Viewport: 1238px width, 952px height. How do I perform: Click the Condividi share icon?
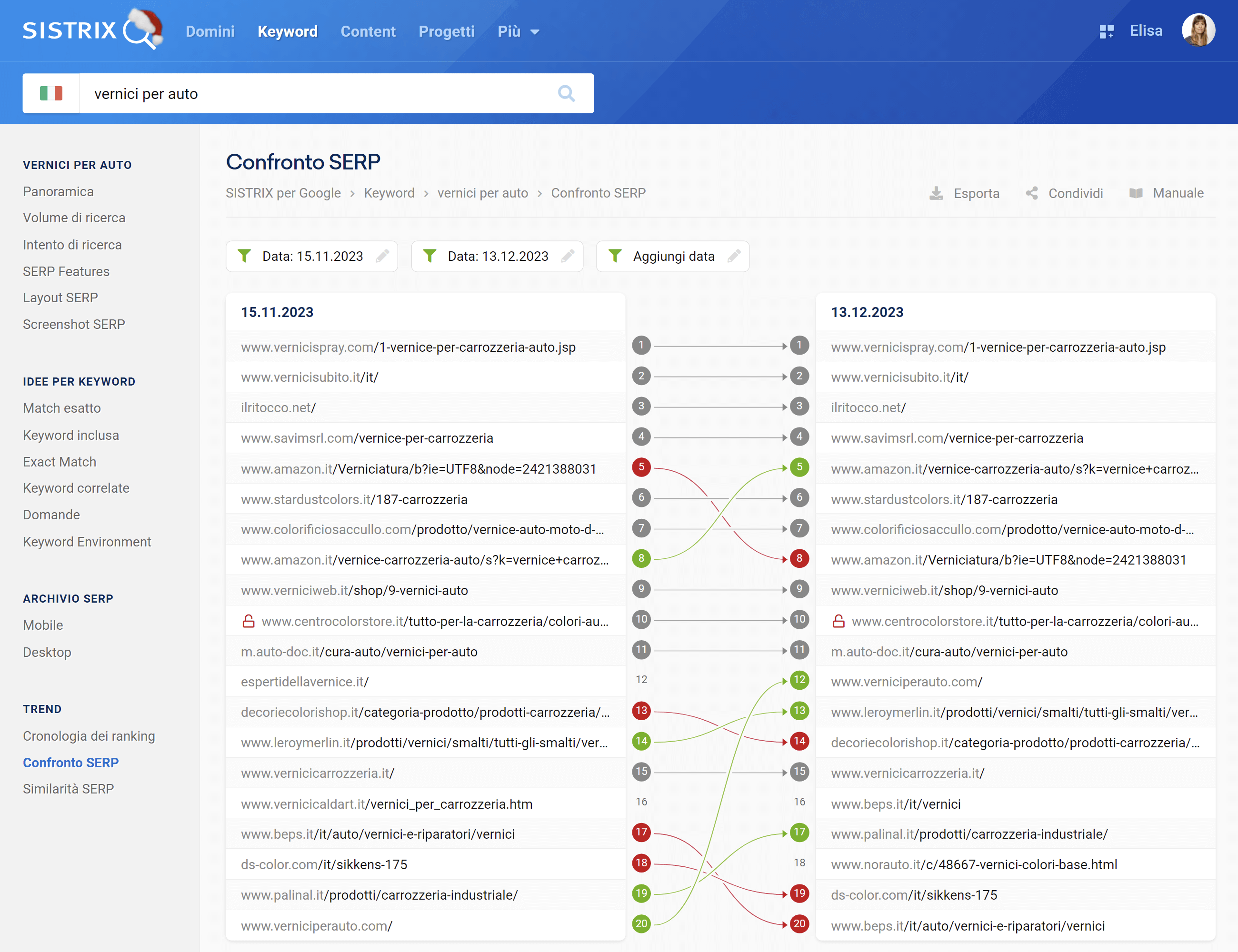[x=1032, y=193]
